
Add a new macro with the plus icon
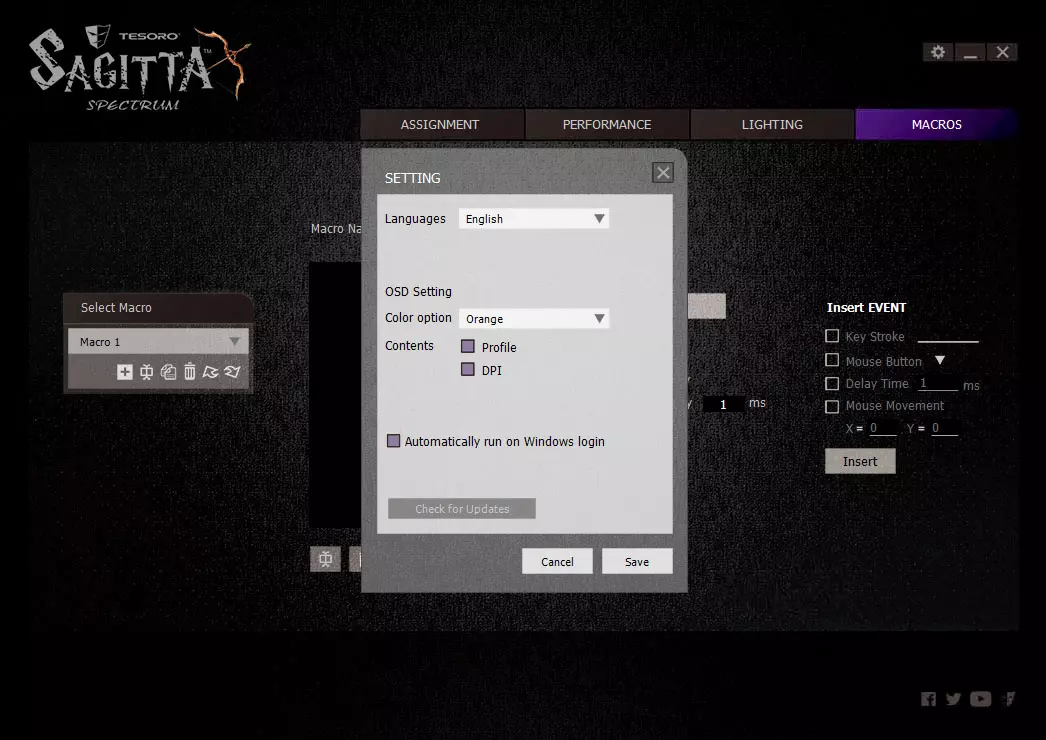pos(125,372)
